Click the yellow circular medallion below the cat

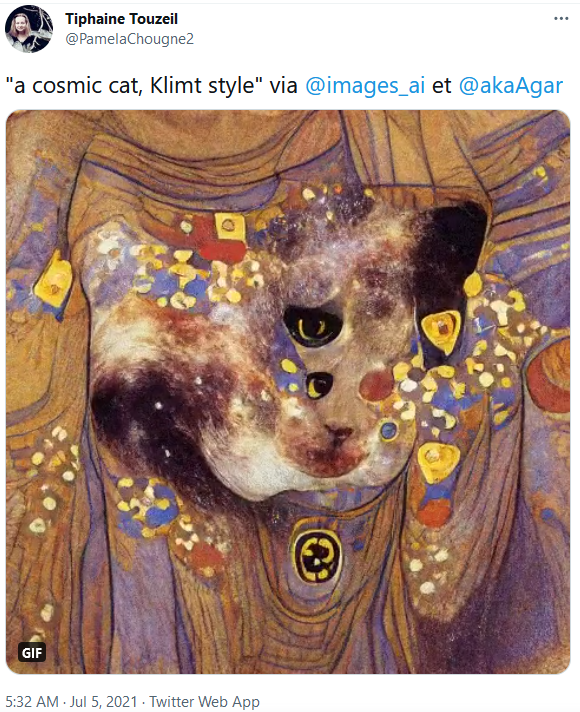pos(317,556)
